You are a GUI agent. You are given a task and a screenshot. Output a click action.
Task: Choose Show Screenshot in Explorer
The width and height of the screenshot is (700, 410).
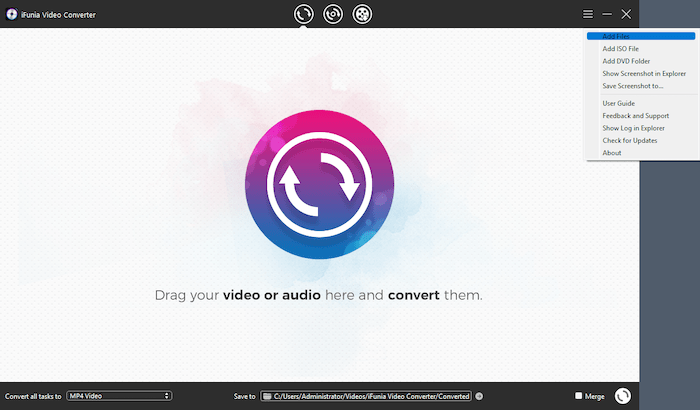644,73
